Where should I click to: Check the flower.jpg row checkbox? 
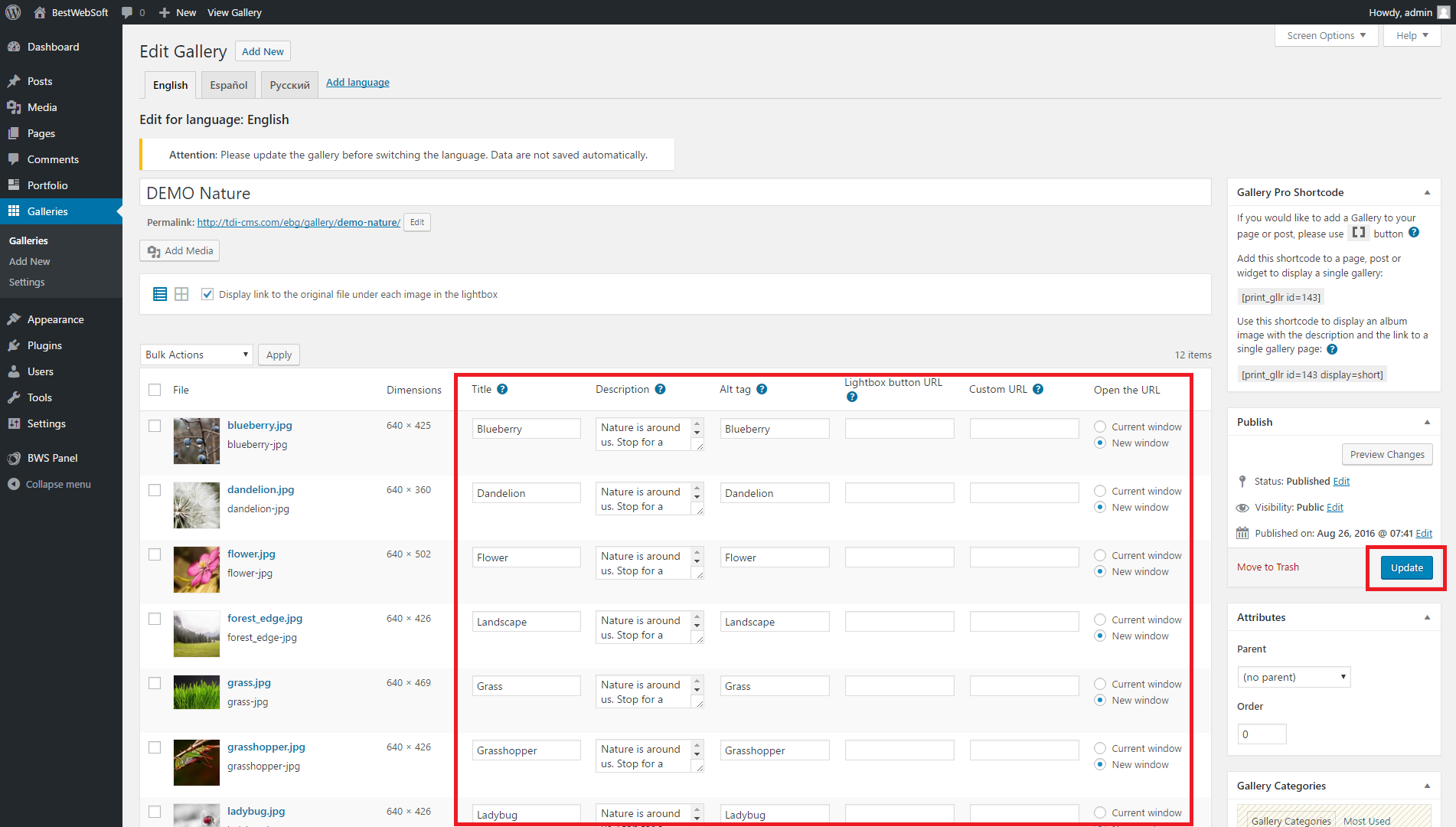click(155, 554)
